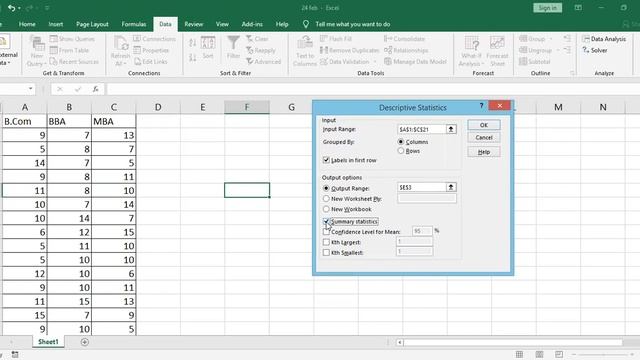Add a new sheet with plus icon
This screenshot has height=360, width=640.
tap(84, 342)
